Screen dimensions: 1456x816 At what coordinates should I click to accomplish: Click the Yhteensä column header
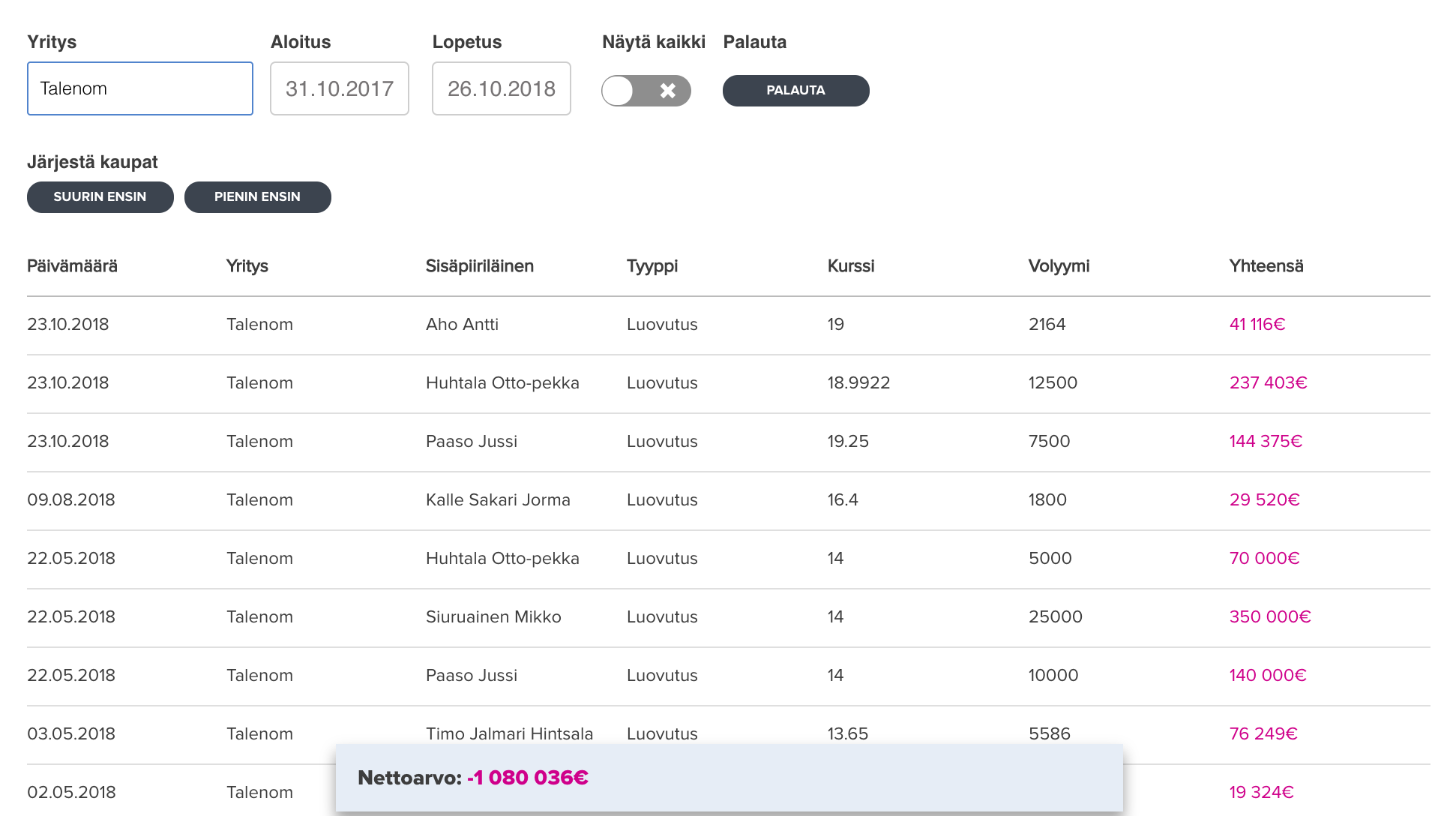point(1266,266)
